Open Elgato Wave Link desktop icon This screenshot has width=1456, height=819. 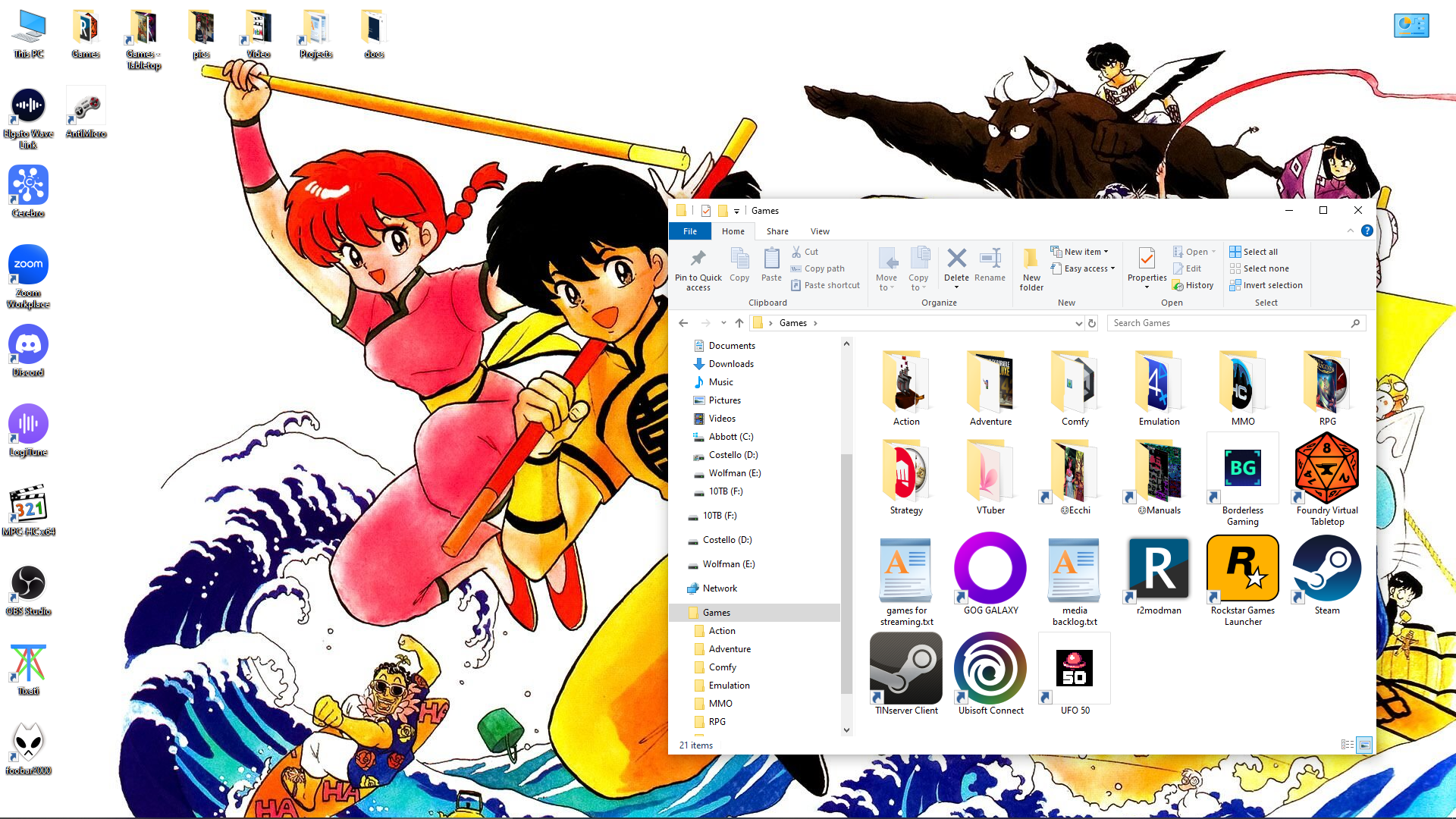pos(28,117)
